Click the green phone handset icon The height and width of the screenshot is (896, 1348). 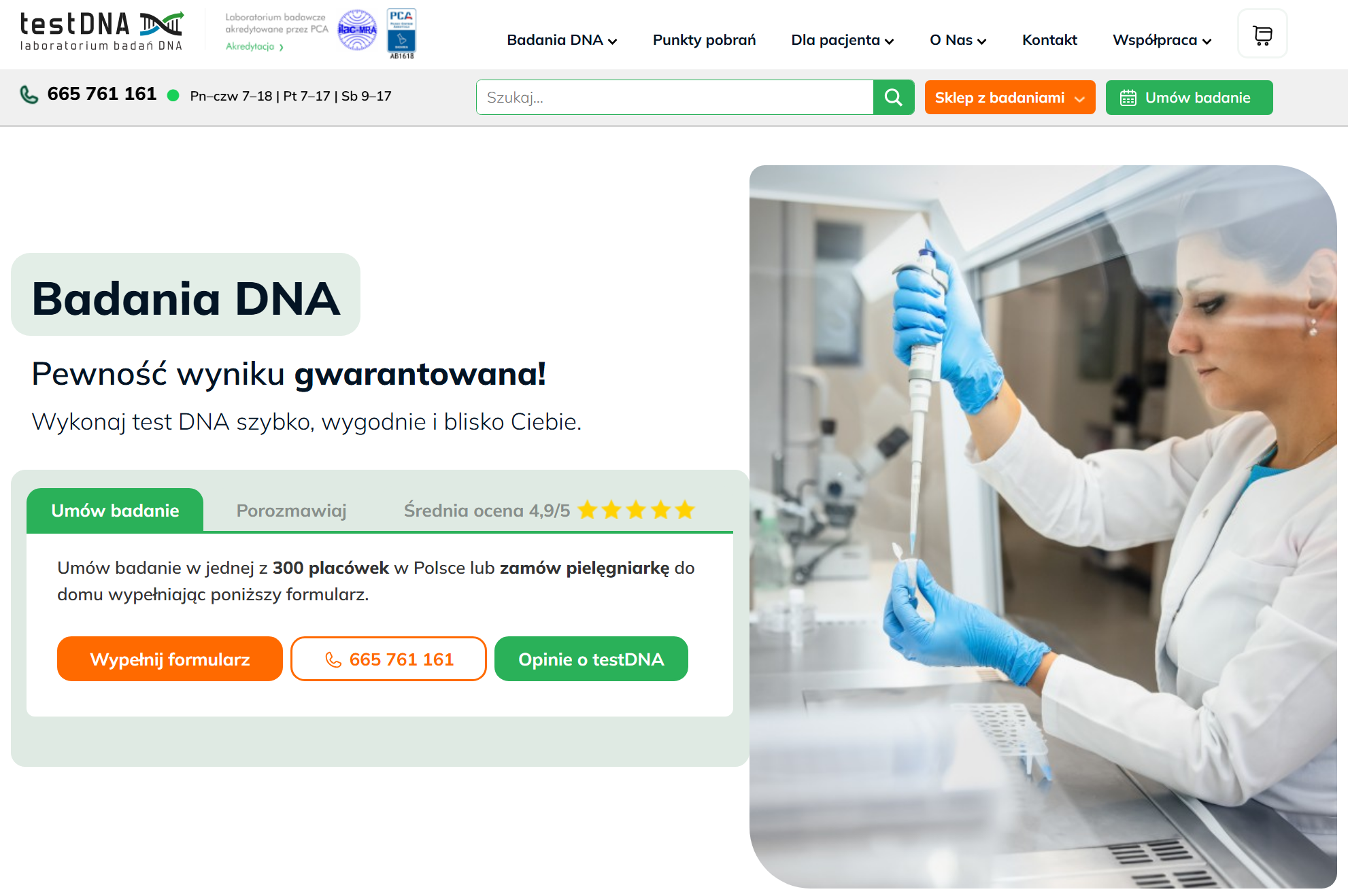click(x=29, y=94)
